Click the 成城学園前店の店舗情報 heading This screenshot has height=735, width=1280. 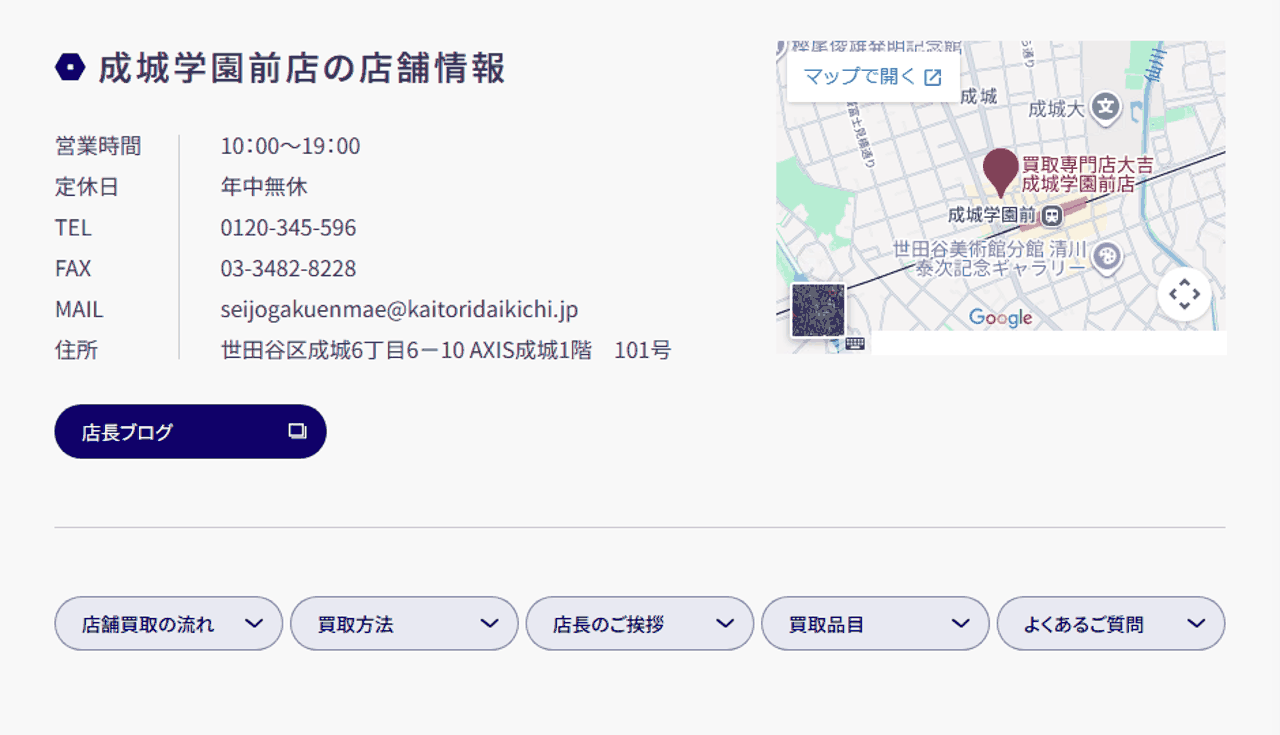pyautogui.click(x=302, y=68)
